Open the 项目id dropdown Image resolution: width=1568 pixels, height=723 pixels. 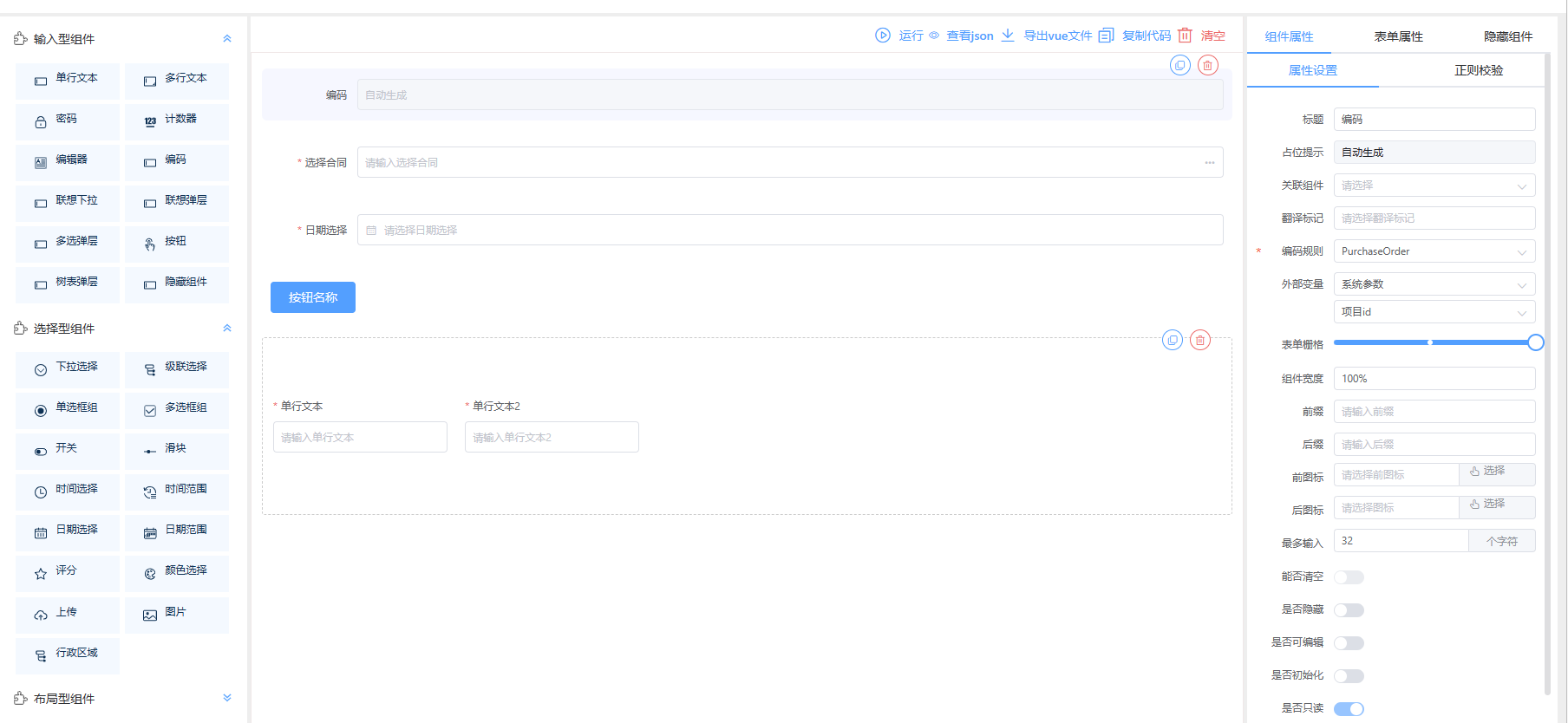pos(1434,312)
